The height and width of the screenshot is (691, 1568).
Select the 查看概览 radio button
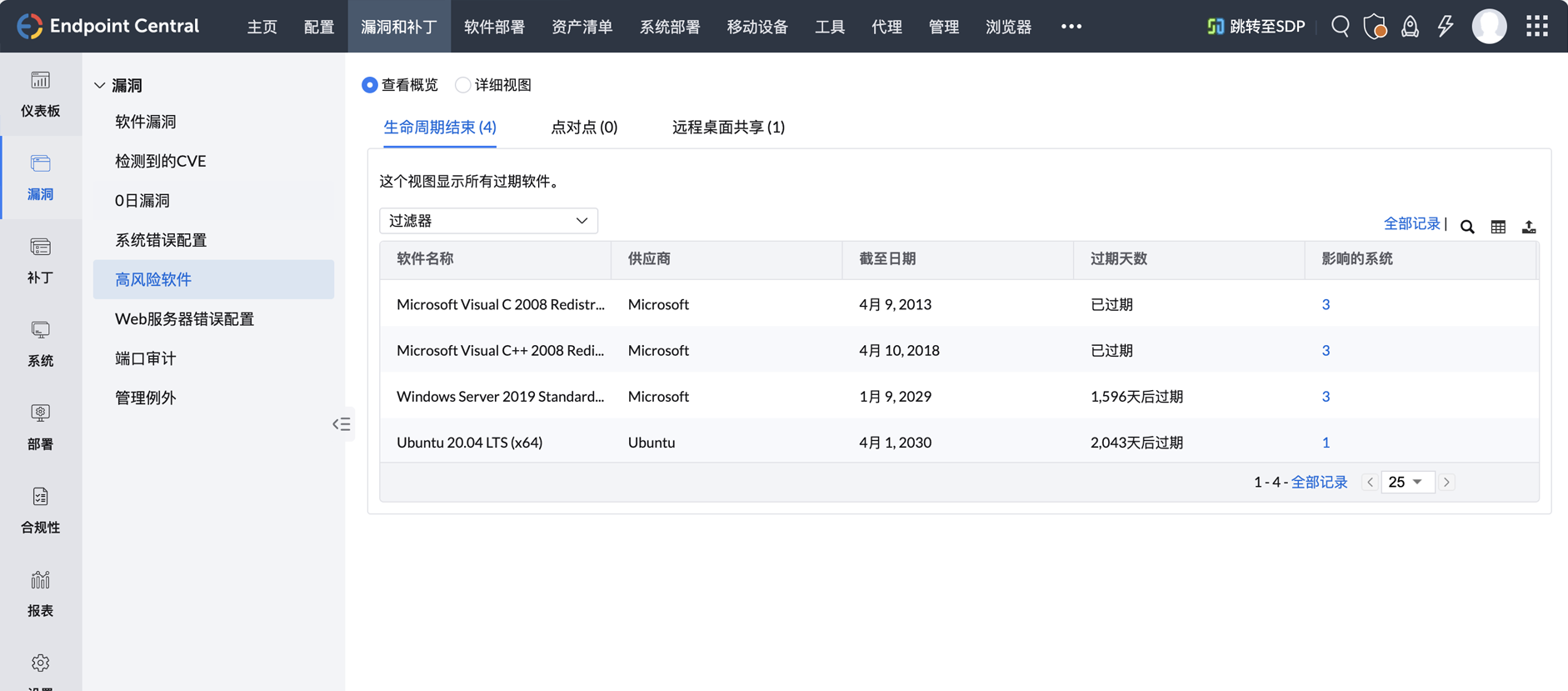coord(370,85)
